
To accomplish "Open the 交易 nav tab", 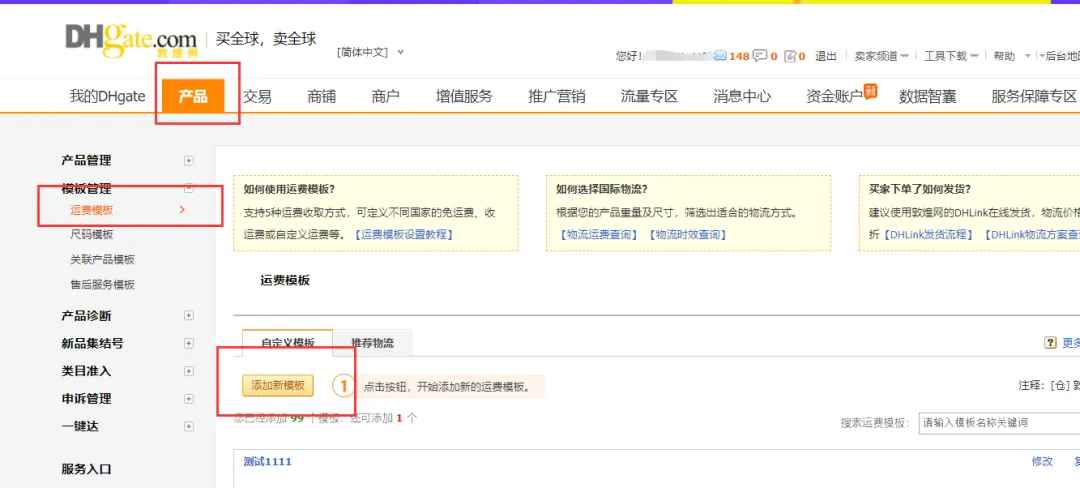I will point(257,96).
